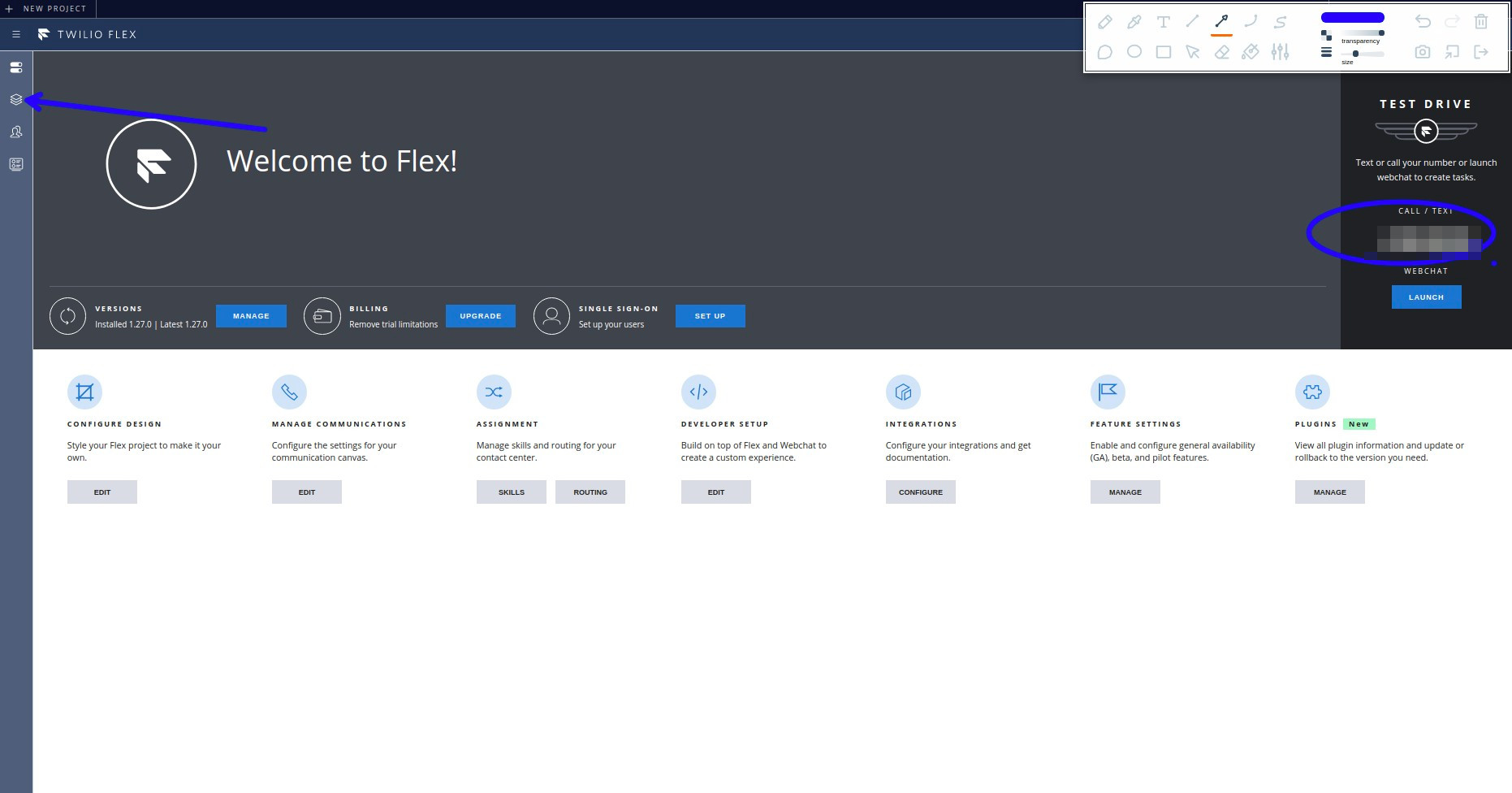Click the Twilio Flex header logo

pos(44,34)
